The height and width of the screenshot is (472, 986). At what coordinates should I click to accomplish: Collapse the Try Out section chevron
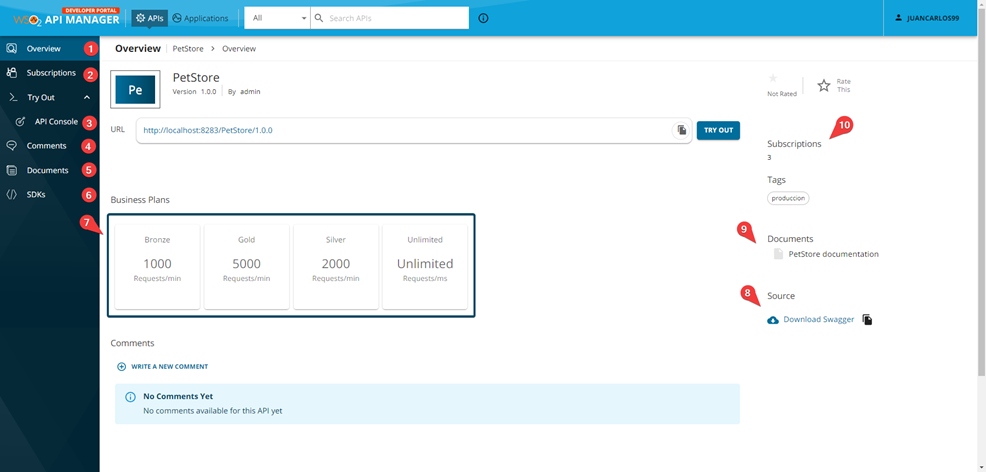[87, 97]
